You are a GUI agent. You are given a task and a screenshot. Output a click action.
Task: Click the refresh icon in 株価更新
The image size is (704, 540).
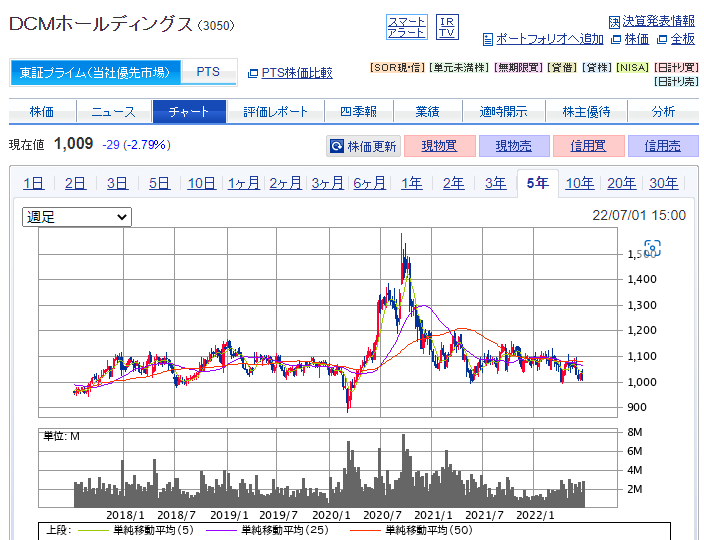click(x=337, y=146)
